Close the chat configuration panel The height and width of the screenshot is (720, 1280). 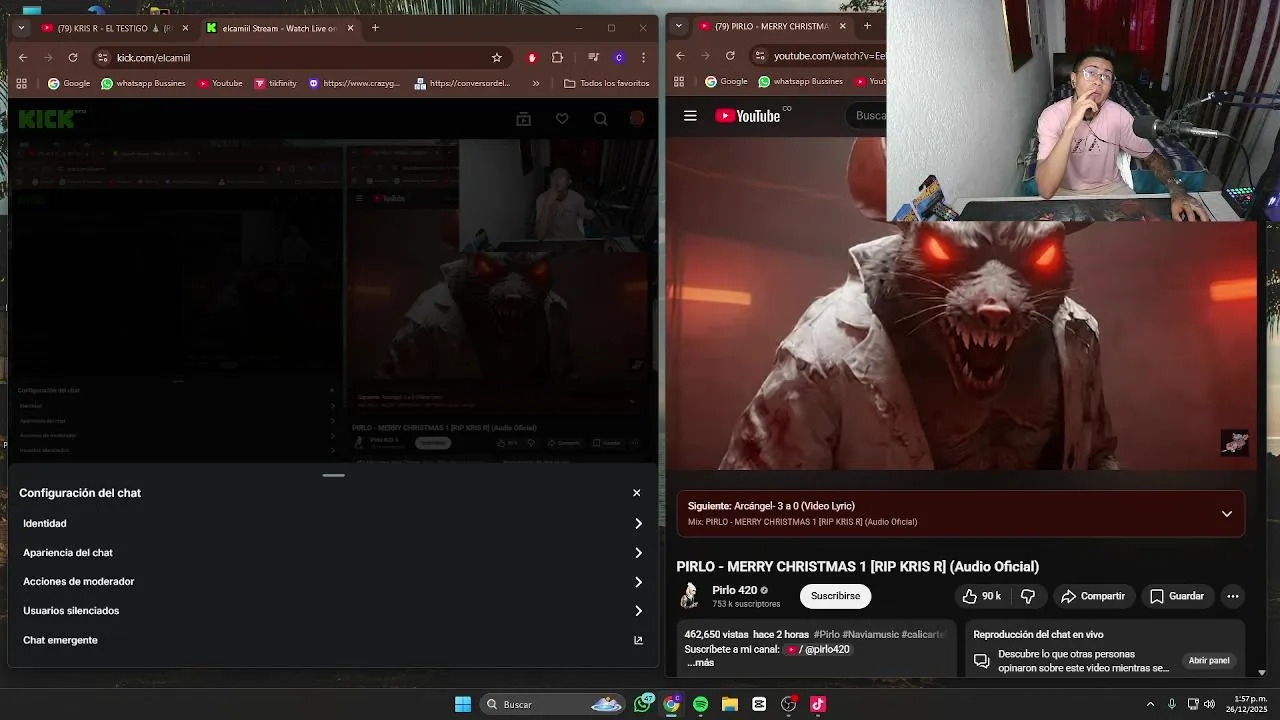636,493
